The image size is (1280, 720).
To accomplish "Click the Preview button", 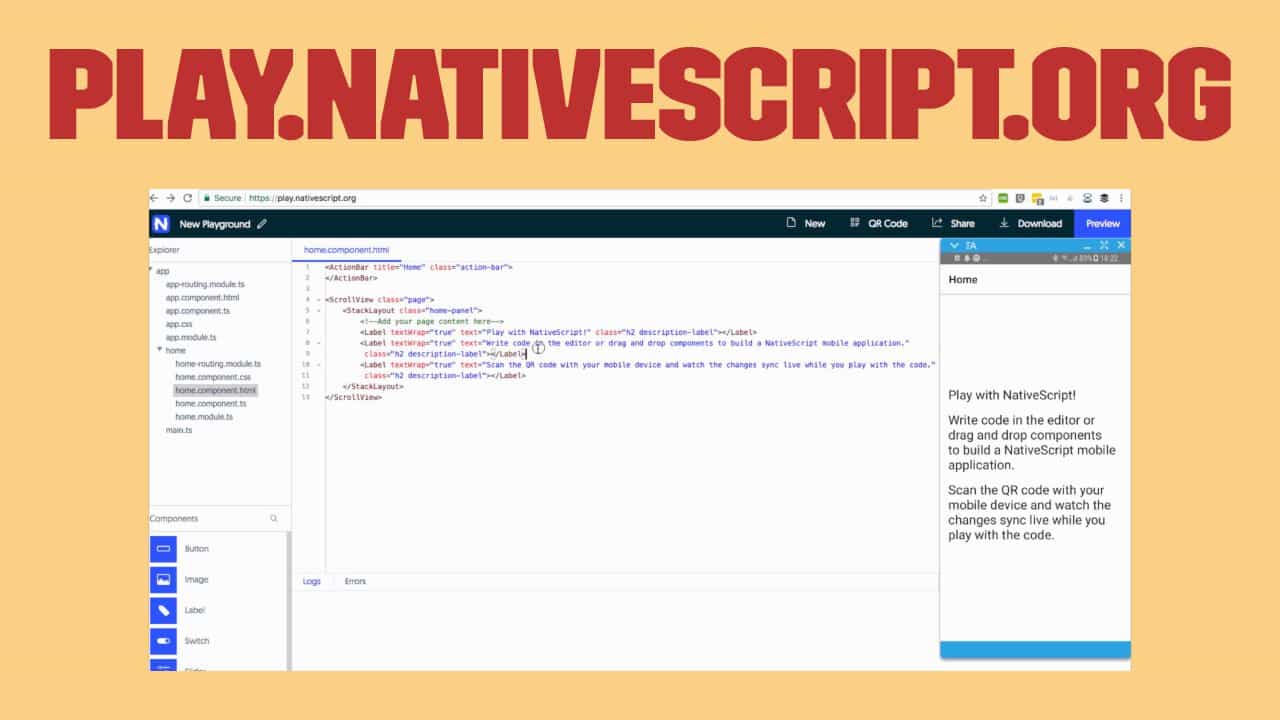I will coord(1102,224).
